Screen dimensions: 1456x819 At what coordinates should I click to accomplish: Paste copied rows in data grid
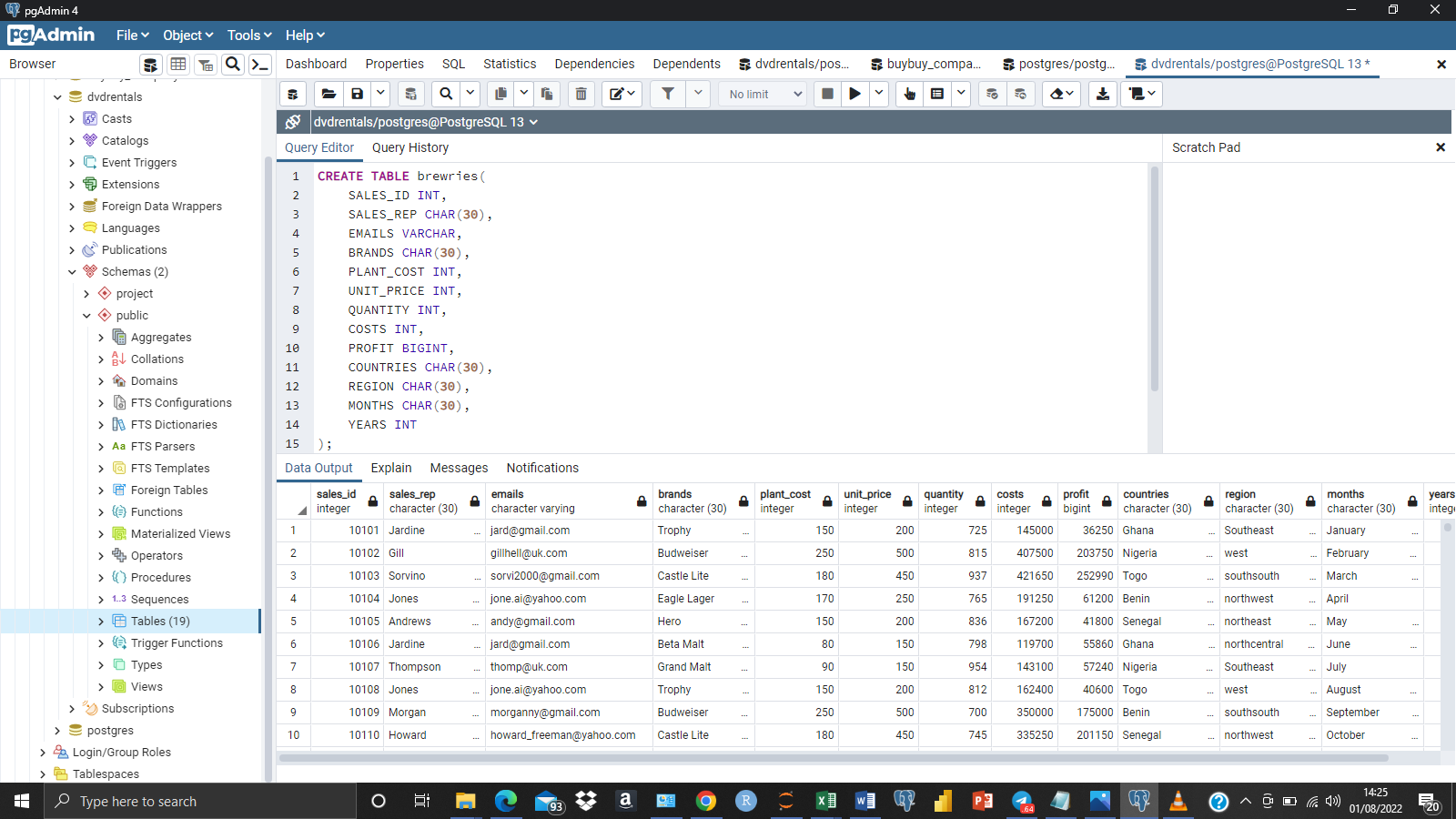(547, 94)
